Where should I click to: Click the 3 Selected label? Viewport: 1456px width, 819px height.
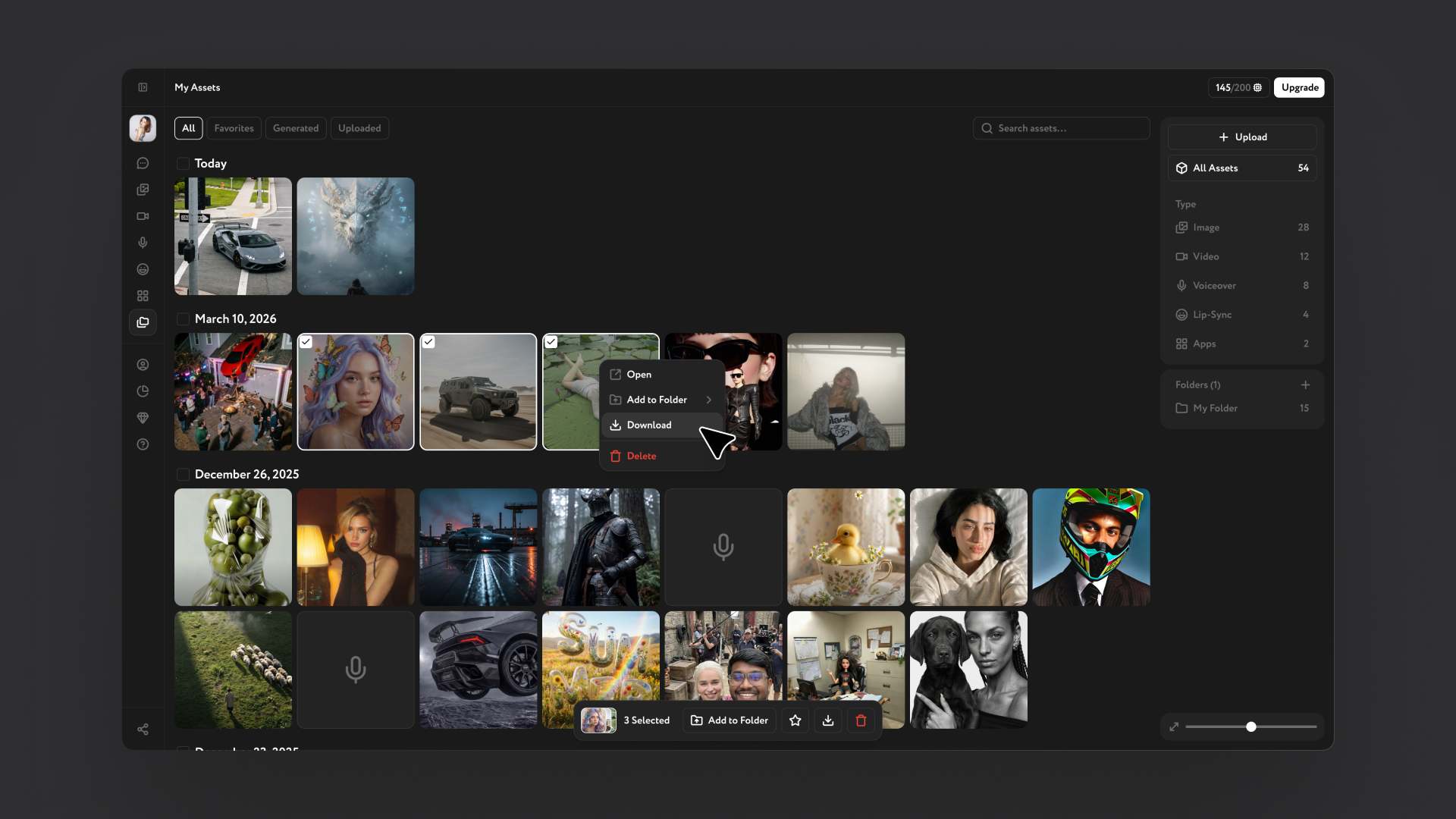coord(647,720)
